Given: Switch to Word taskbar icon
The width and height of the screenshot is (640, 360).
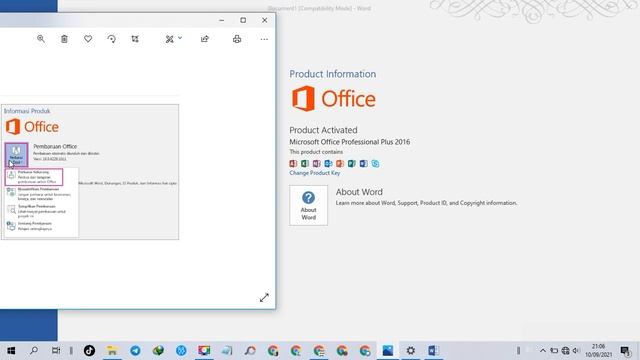Looking at the screenshot, I should point(433,351).
